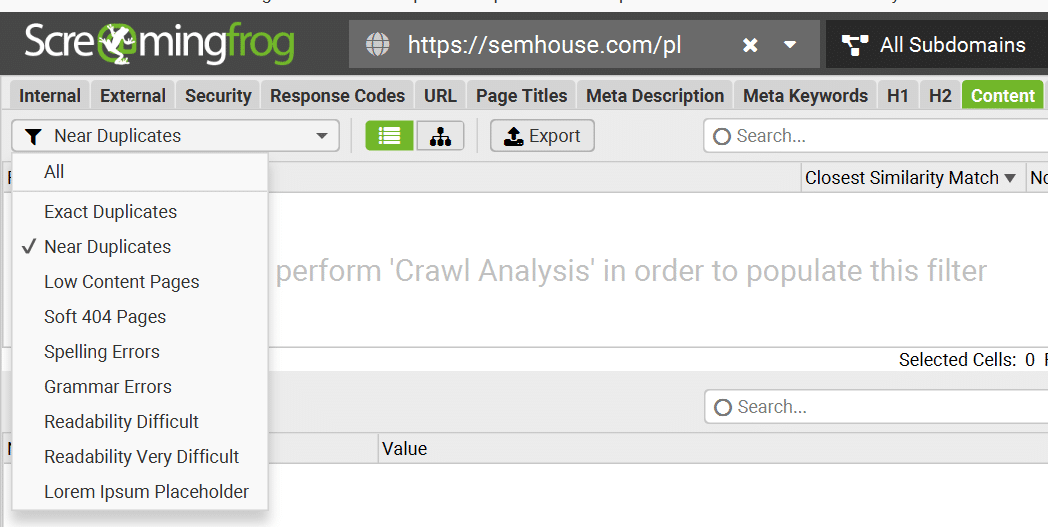The width and height of the screenshot is (1048, 527).
Task: Select Exact Duplicates from filter list
Action: point(110,212)
